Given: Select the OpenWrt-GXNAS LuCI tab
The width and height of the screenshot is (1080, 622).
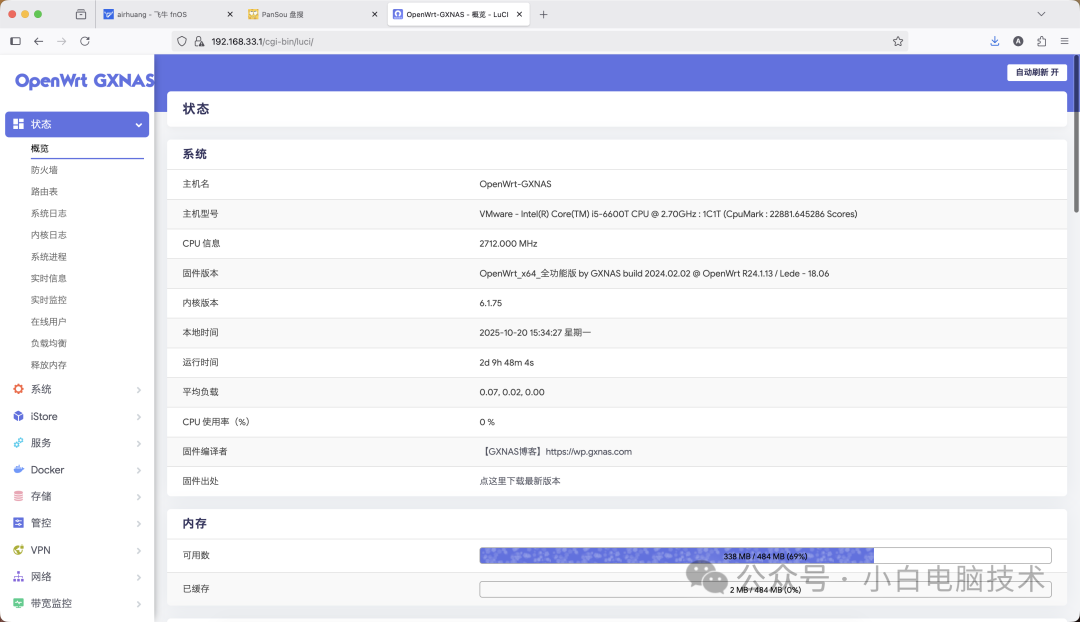Looking at the screenshot, I should pos(458,14).
